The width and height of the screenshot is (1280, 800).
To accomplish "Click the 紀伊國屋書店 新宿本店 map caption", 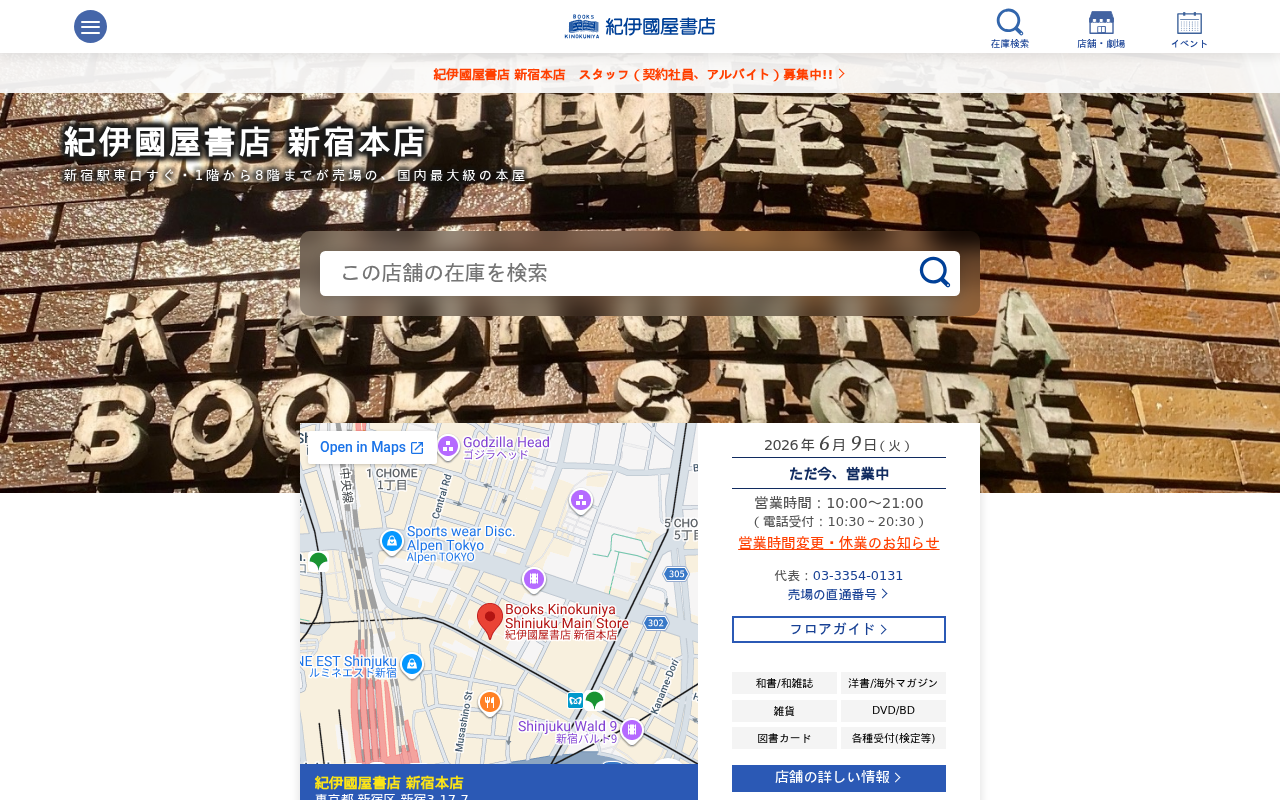I will pyautogui.click(x=389, y=783).
